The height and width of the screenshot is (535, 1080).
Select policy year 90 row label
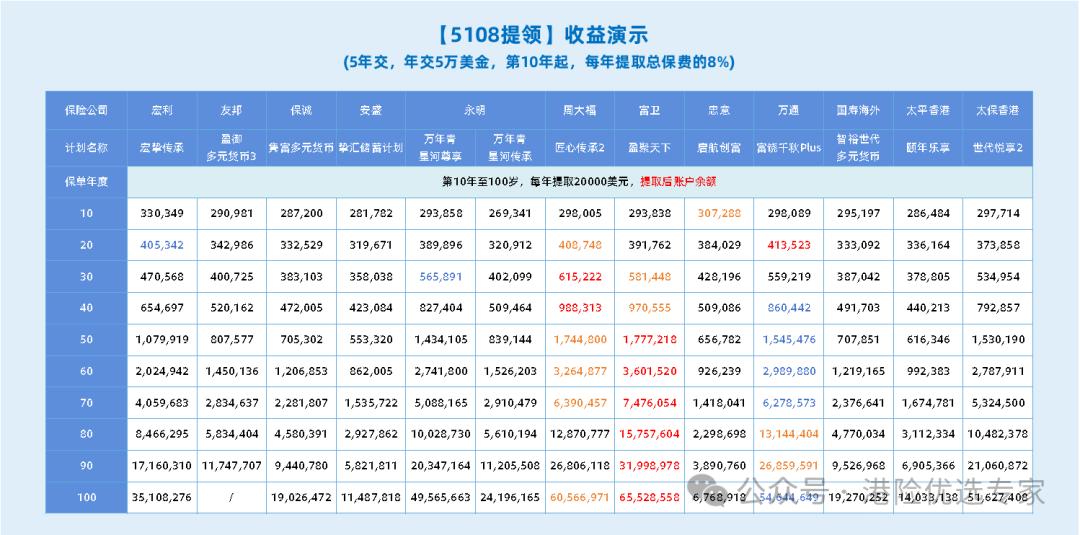click(x=86, y=466)
